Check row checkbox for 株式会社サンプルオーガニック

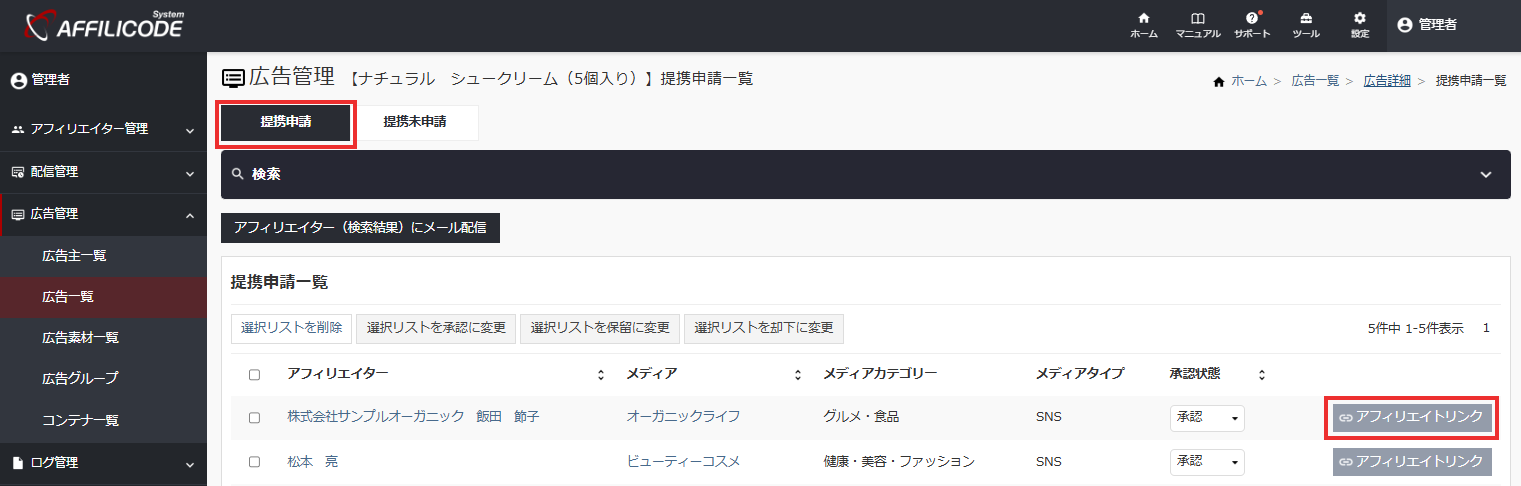[254, 418]
